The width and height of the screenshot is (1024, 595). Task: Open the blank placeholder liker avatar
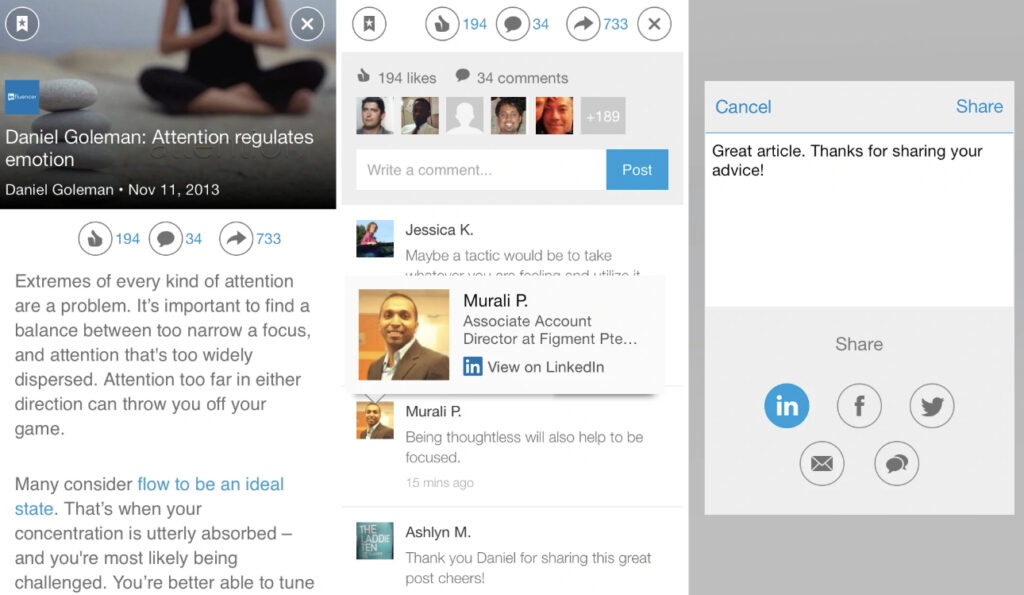click(464, 116)
